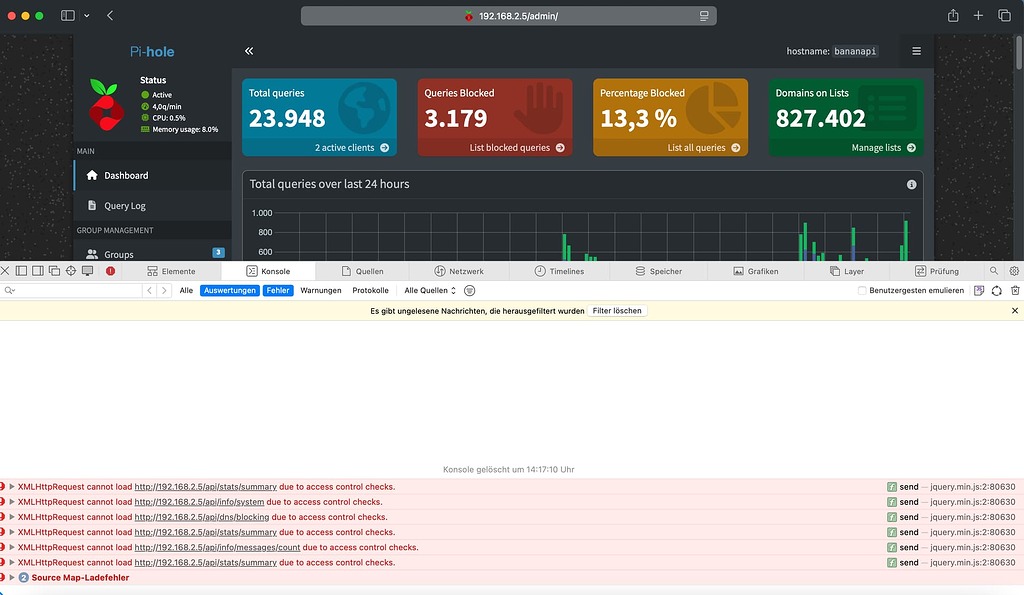1024x595 pixels.
Task: Switch to the Timelines tab
Action: [559, 271]
